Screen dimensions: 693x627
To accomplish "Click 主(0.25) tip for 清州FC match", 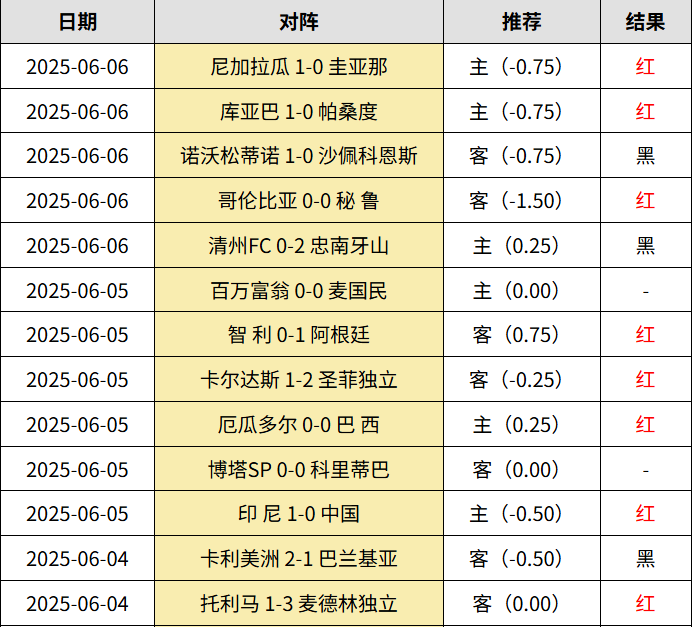I will (516, 246).
